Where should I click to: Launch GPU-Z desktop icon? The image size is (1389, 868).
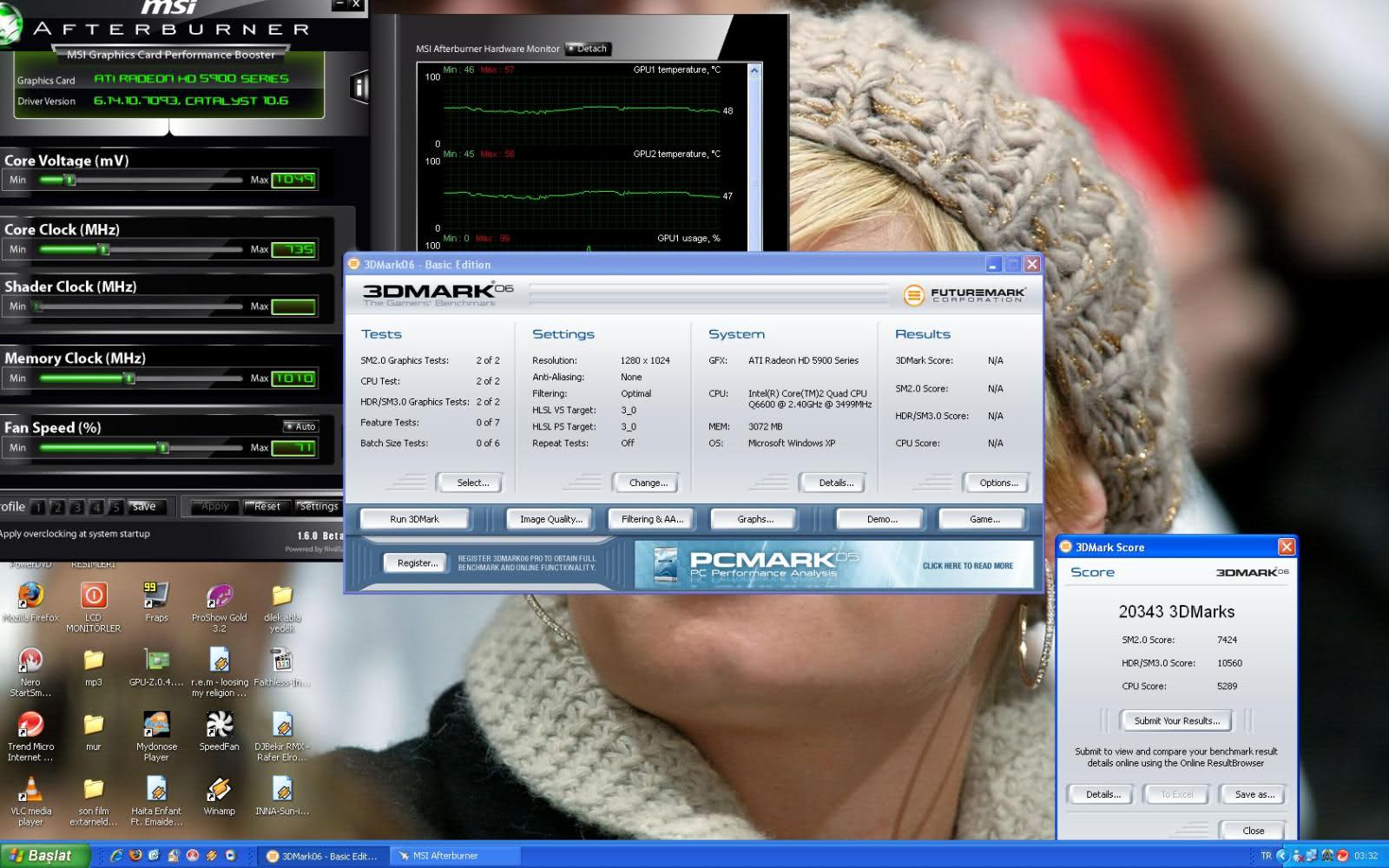pos(156,667)
